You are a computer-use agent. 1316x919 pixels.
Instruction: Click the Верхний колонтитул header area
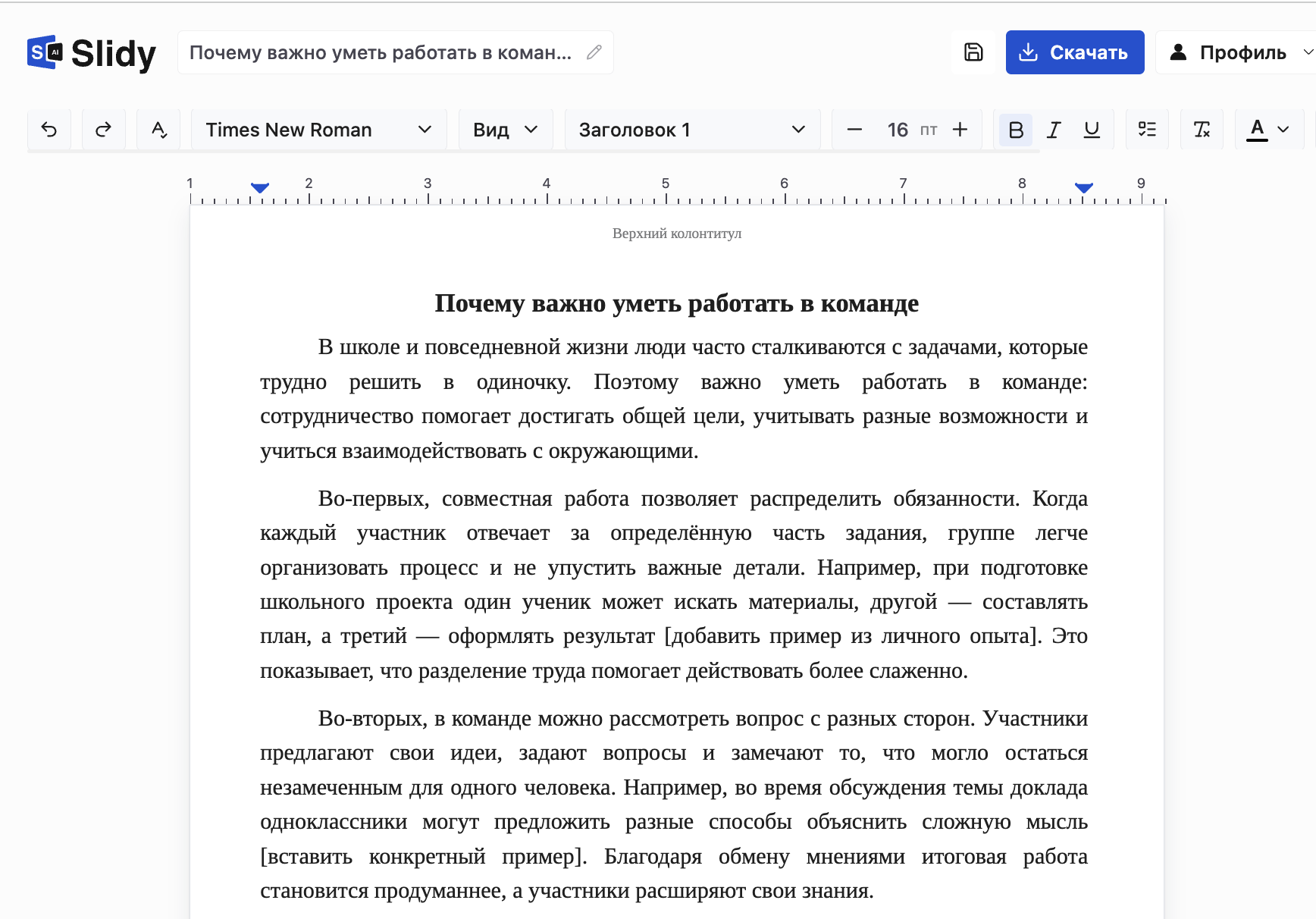click(677, 234)
